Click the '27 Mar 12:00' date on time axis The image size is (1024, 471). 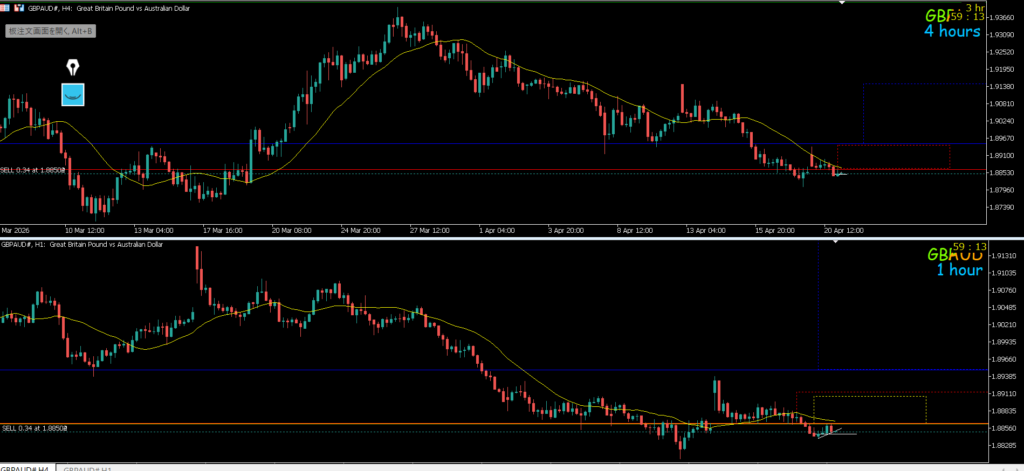pyautogui.click(x=427, y=229)
